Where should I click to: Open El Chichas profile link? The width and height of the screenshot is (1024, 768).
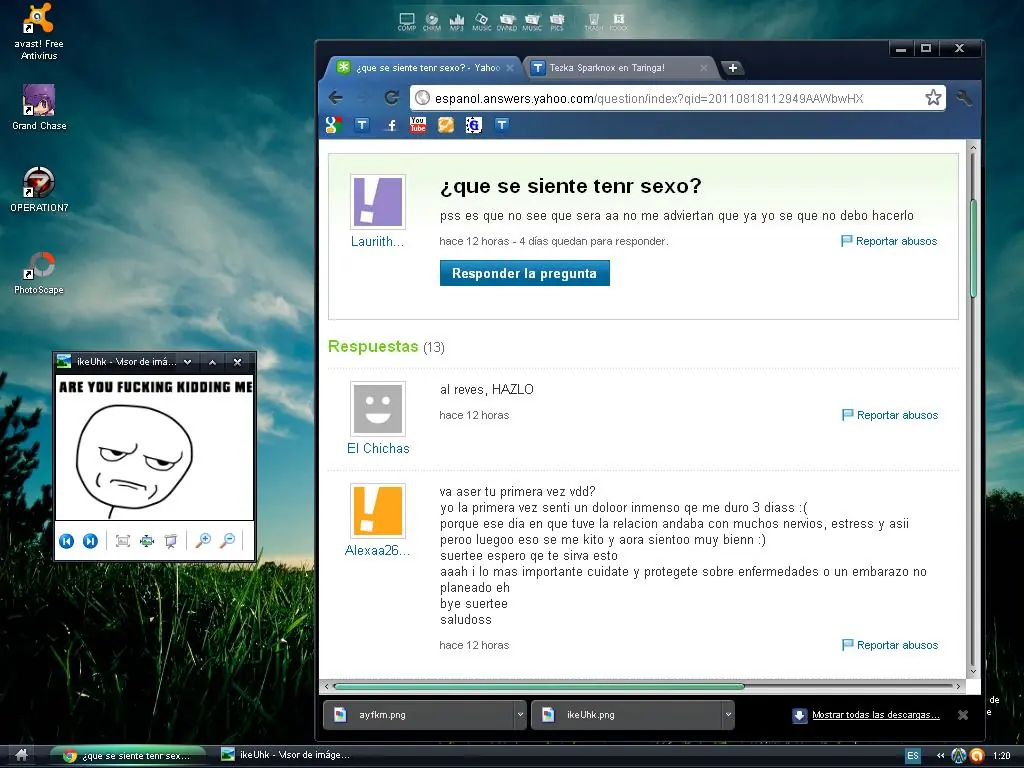point(378,449)
